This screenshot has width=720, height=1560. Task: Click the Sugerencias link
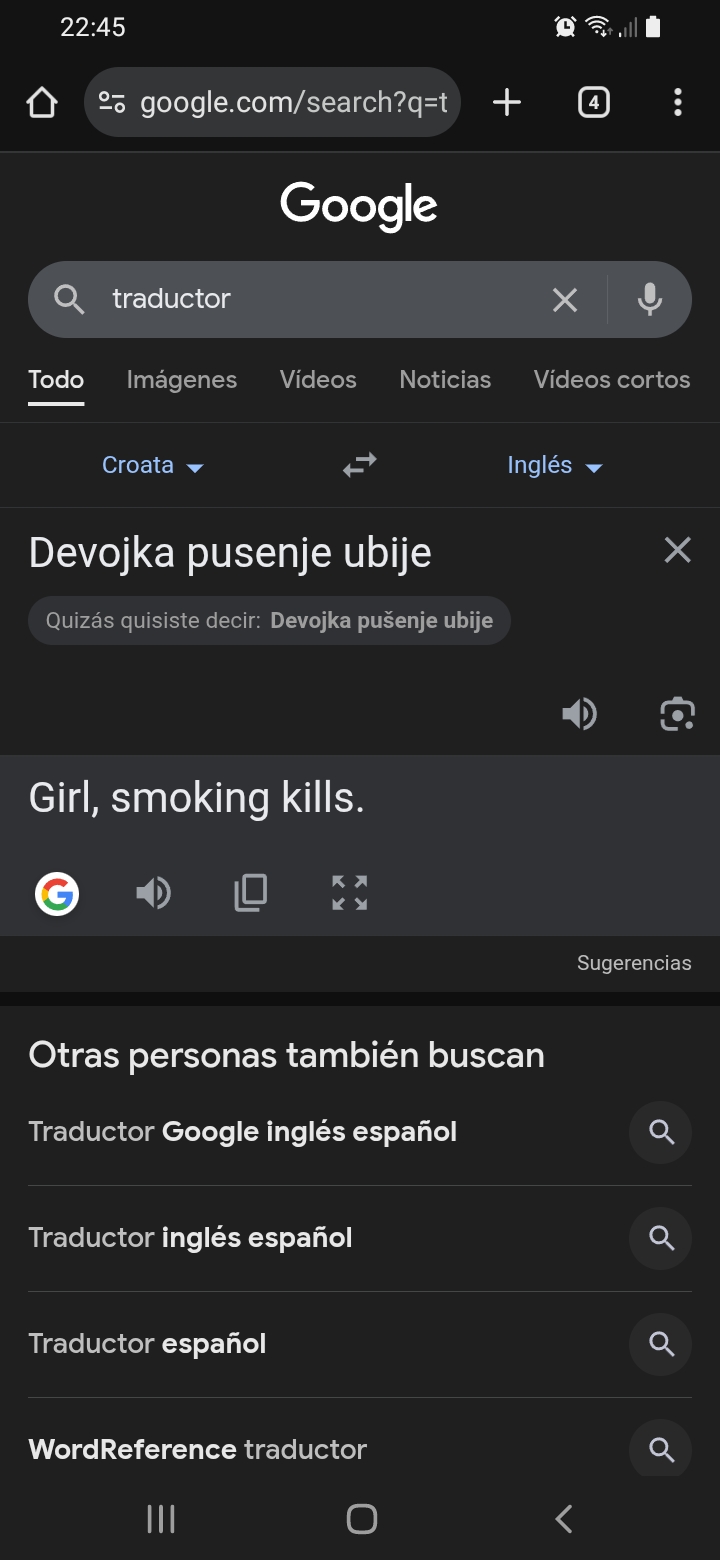[x=634, y=963]
